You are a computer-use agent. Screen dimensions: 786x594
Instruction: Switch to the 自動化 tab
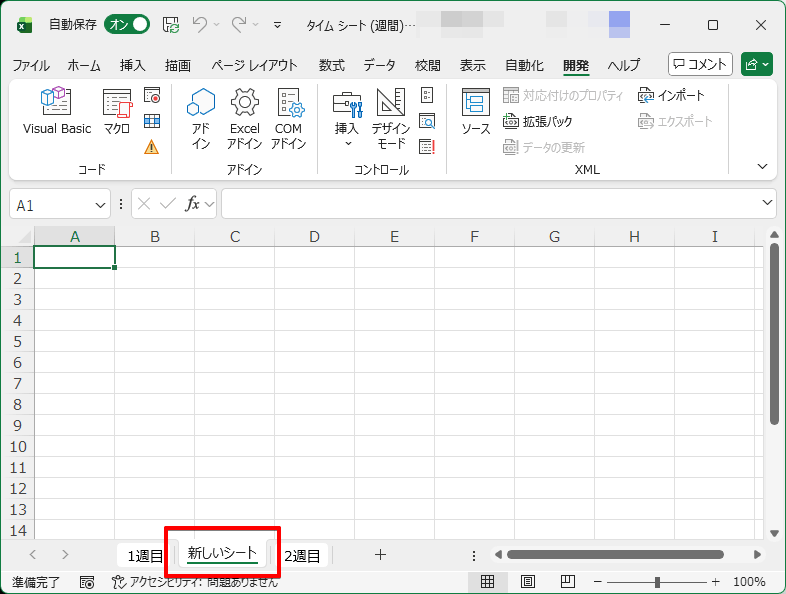(524, 66)
